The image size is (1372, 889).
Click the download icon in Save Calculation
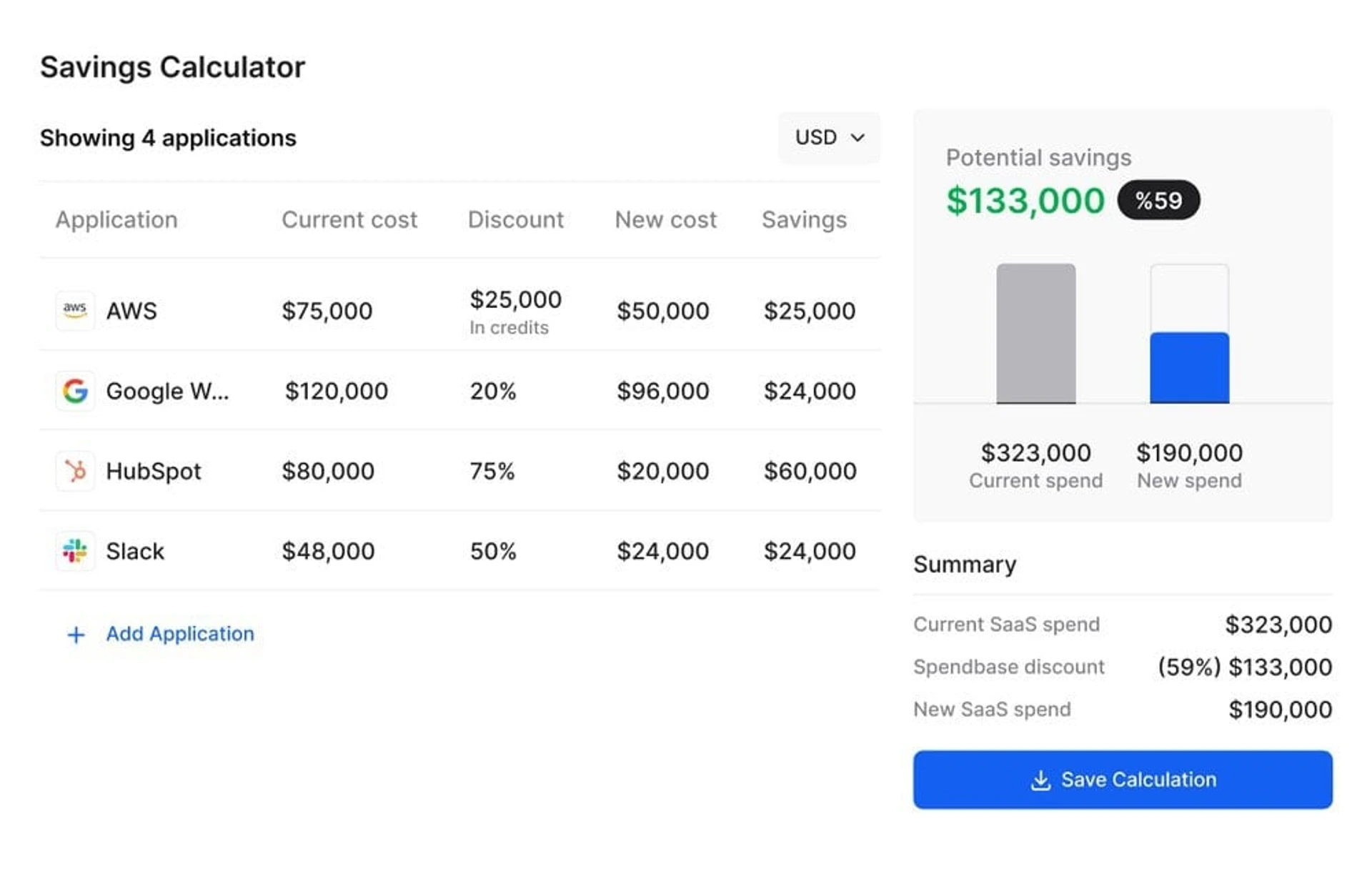click(1040, 780)
